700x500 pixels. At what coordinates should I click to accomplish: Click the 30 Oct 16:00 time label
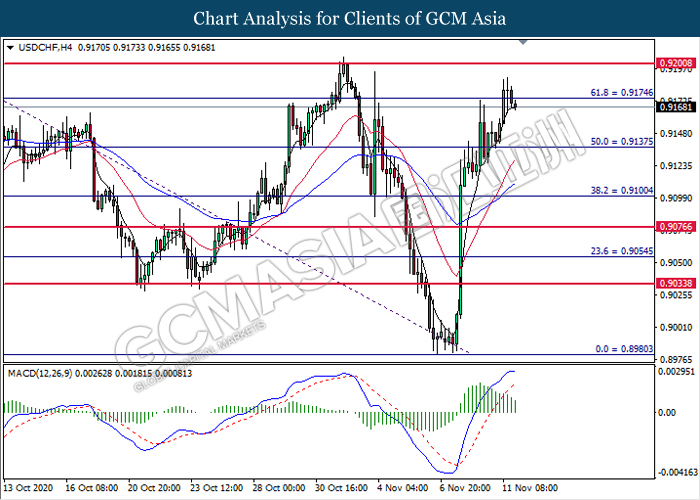click(342, 488)
